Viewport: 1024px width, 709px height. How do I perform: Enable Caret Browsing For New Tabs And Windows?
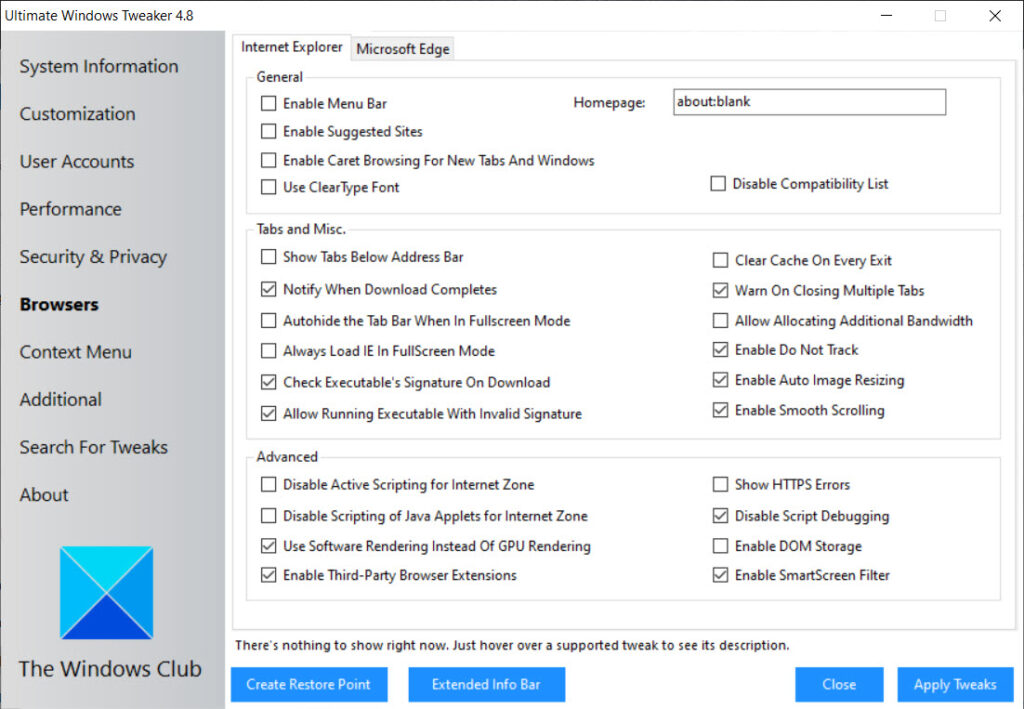(268, 160)
